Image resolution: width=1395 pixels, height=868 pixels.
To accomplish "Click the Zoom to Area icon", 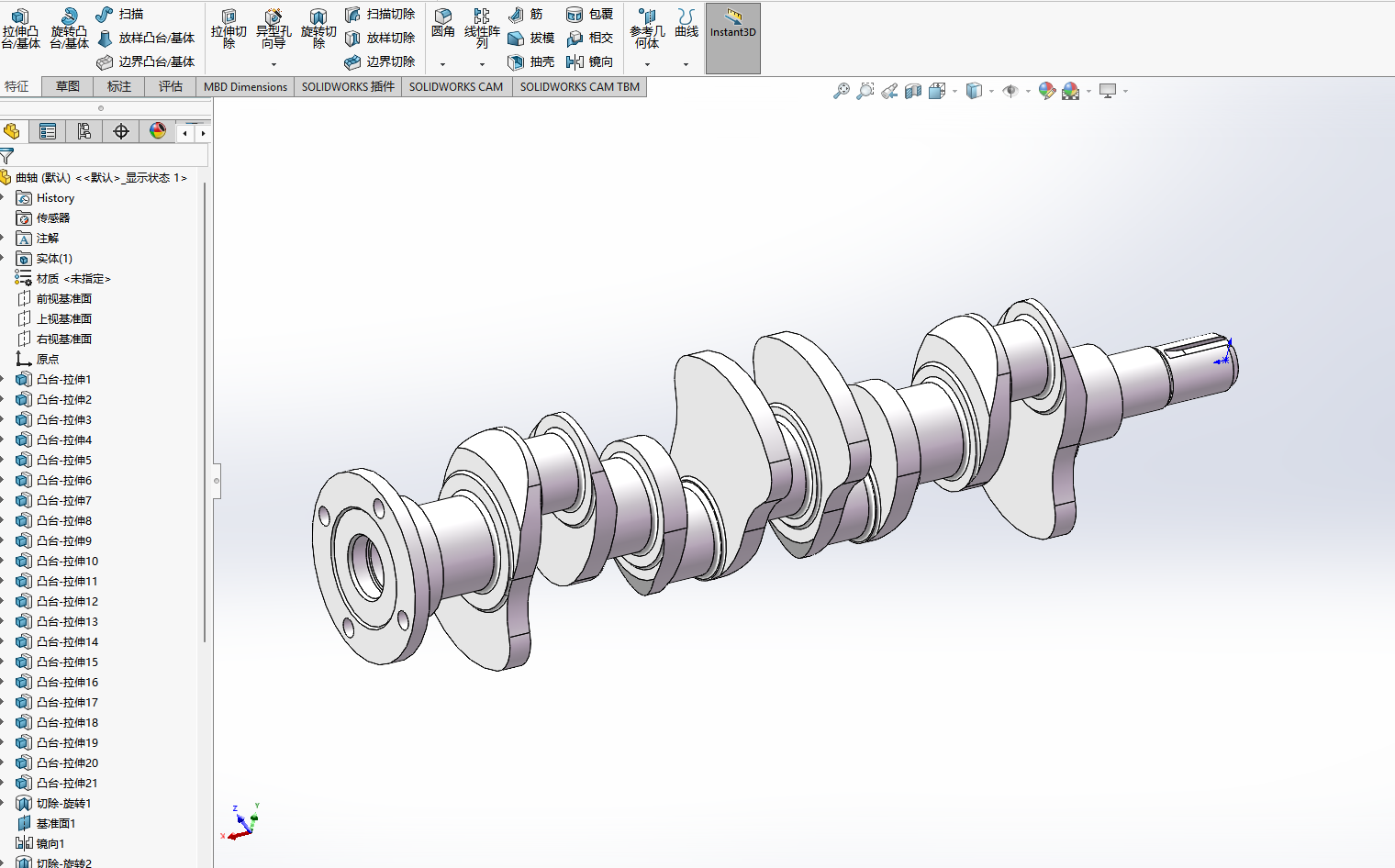I will point(865,91).
